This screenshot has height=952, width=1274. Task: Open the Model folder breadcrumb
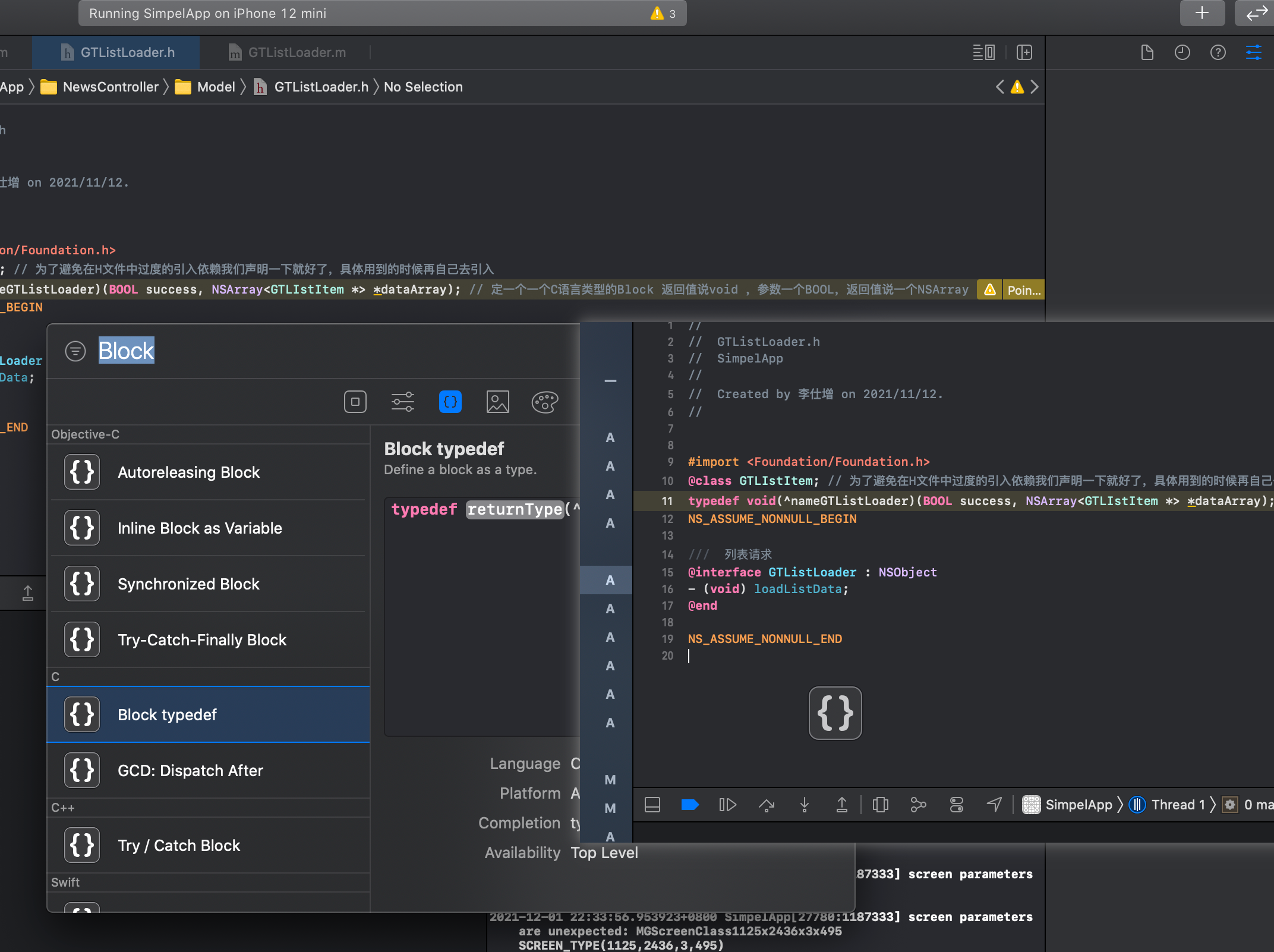[216, 87]
